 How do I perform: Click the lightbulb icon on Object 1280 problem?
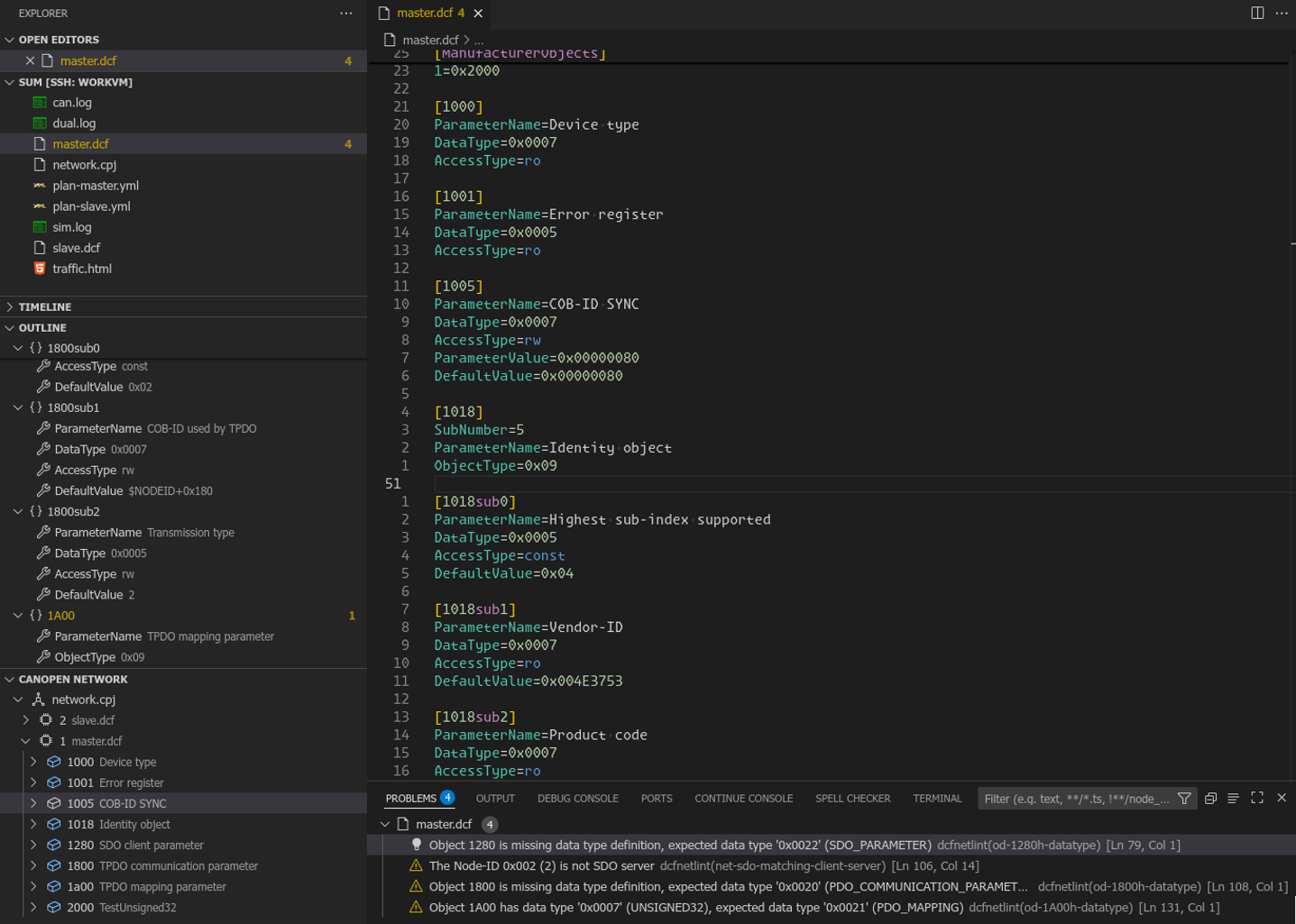pos(416,846)
